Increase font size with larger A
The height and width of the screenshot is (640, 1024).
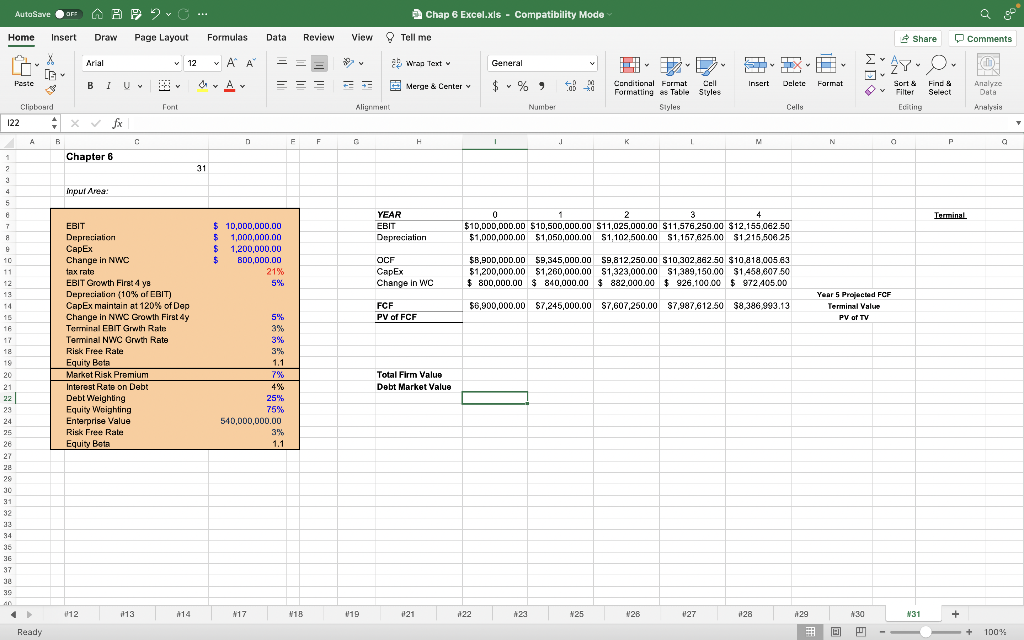[x=231, y=63]
